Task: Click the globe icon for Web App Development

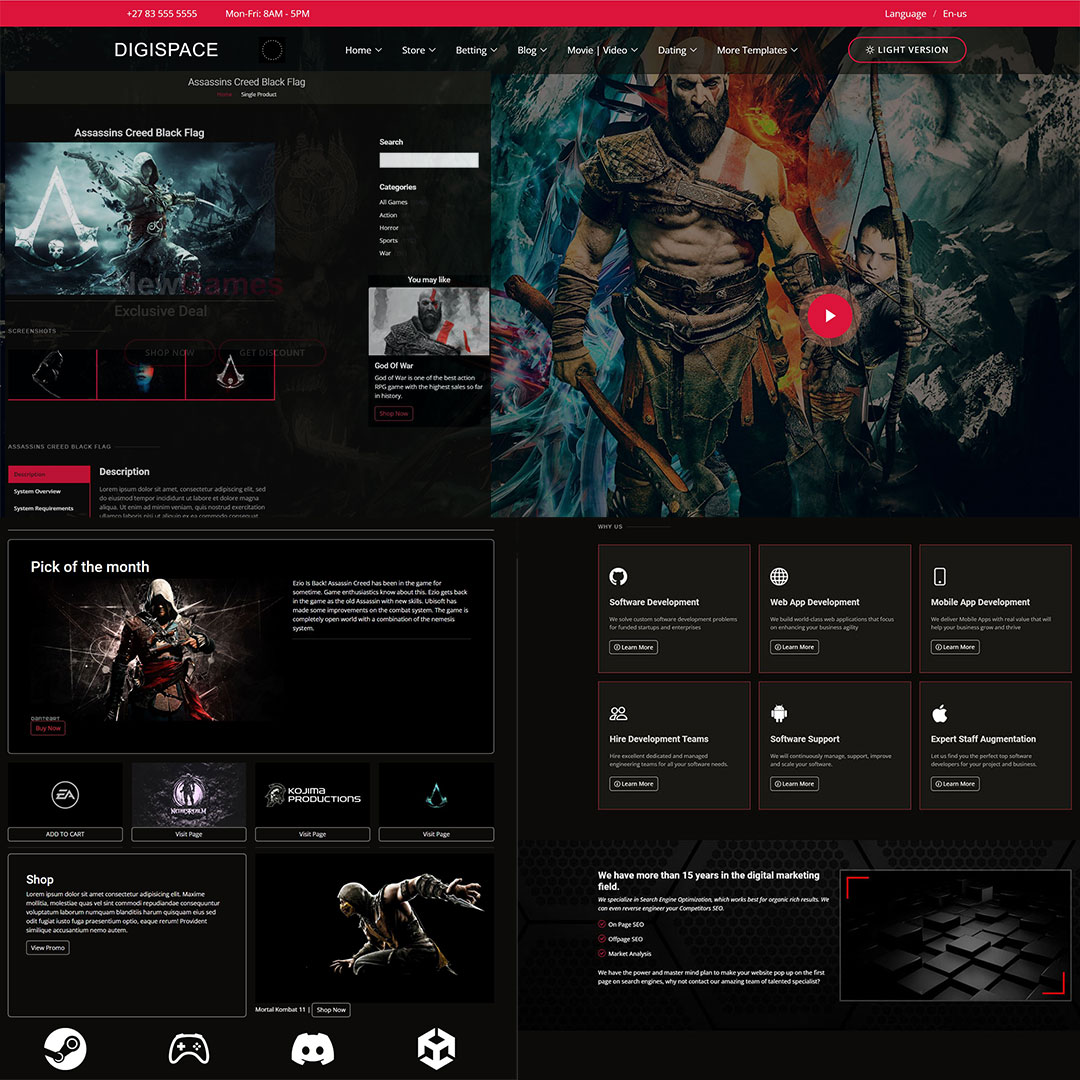Action: click(x=779, y=576)
